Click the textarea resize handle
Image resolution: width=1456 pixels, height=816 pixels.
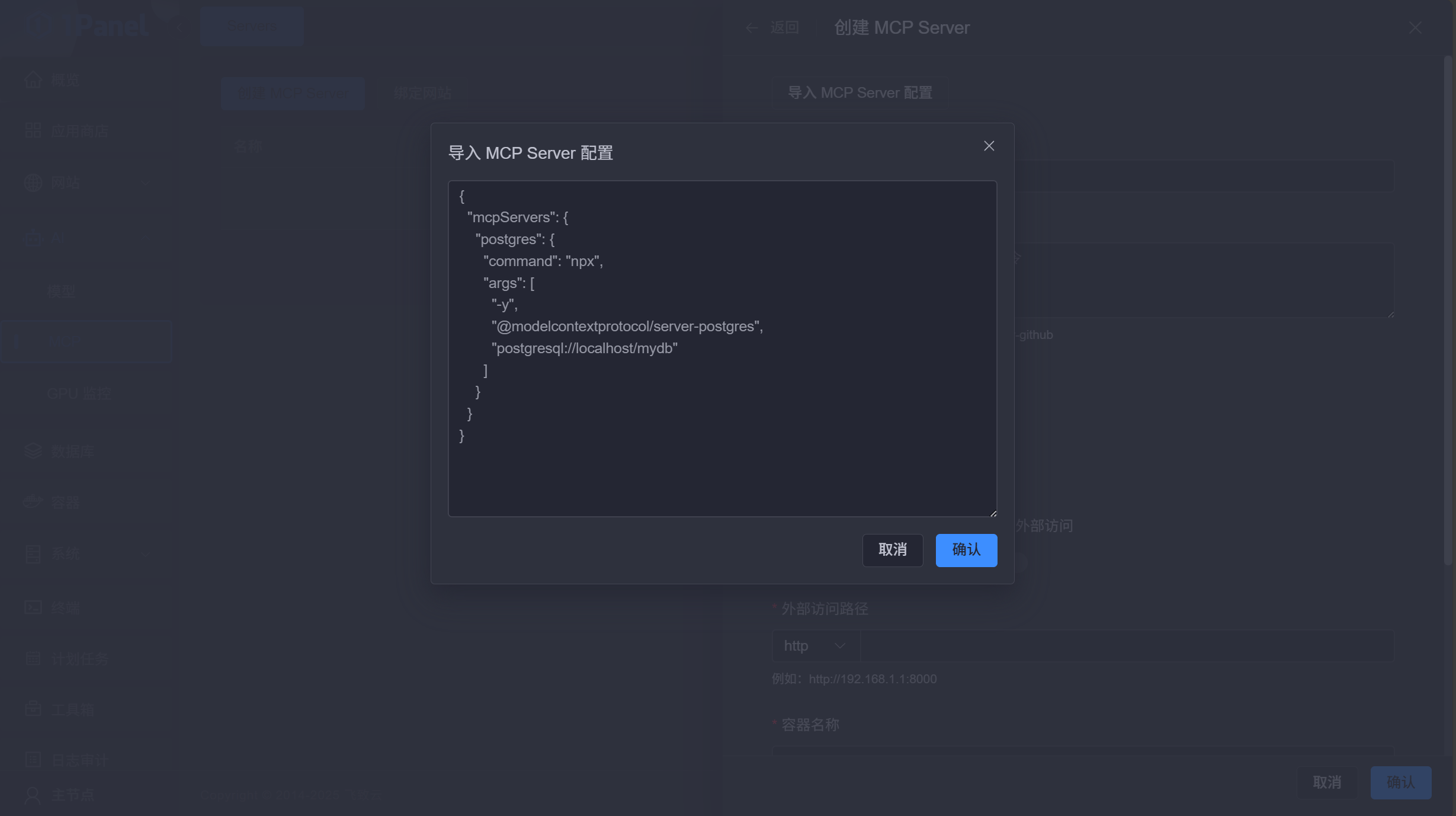click(x=993, y=513)
